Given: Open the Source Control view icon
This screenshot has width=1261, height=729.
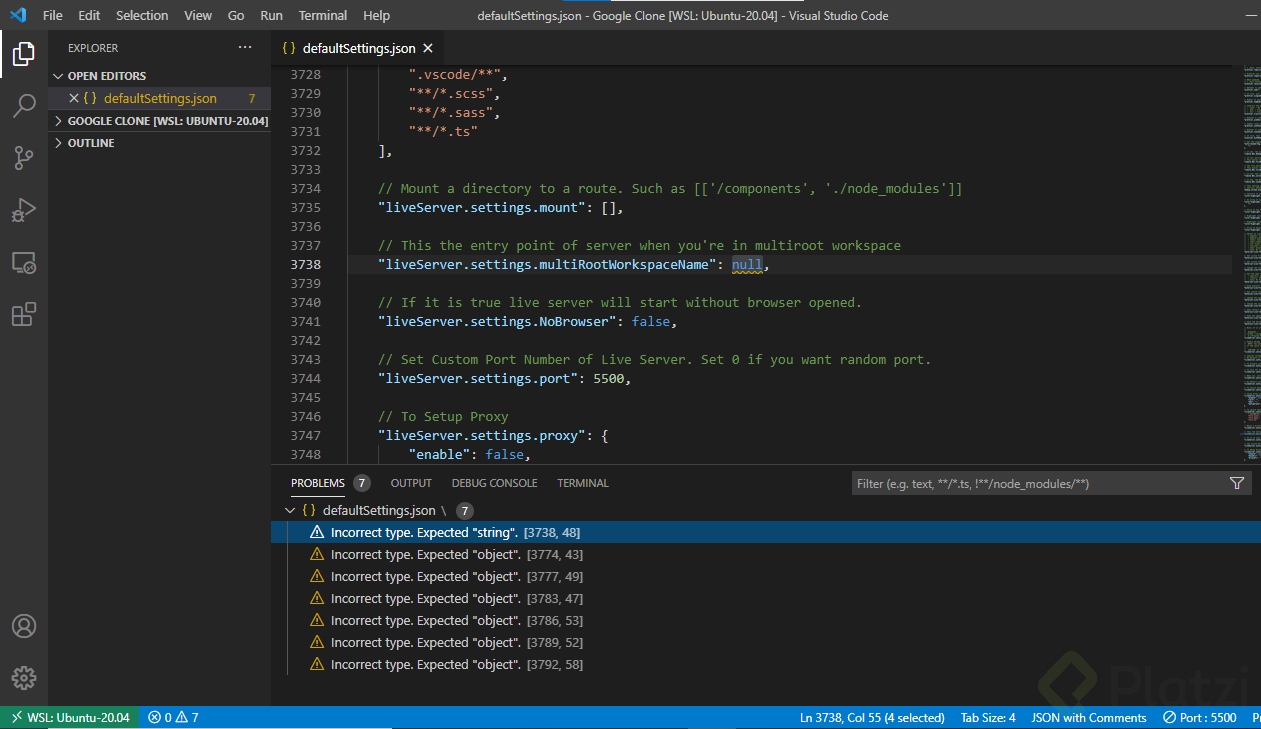Looking at the screenshot, I should point(24,157).
